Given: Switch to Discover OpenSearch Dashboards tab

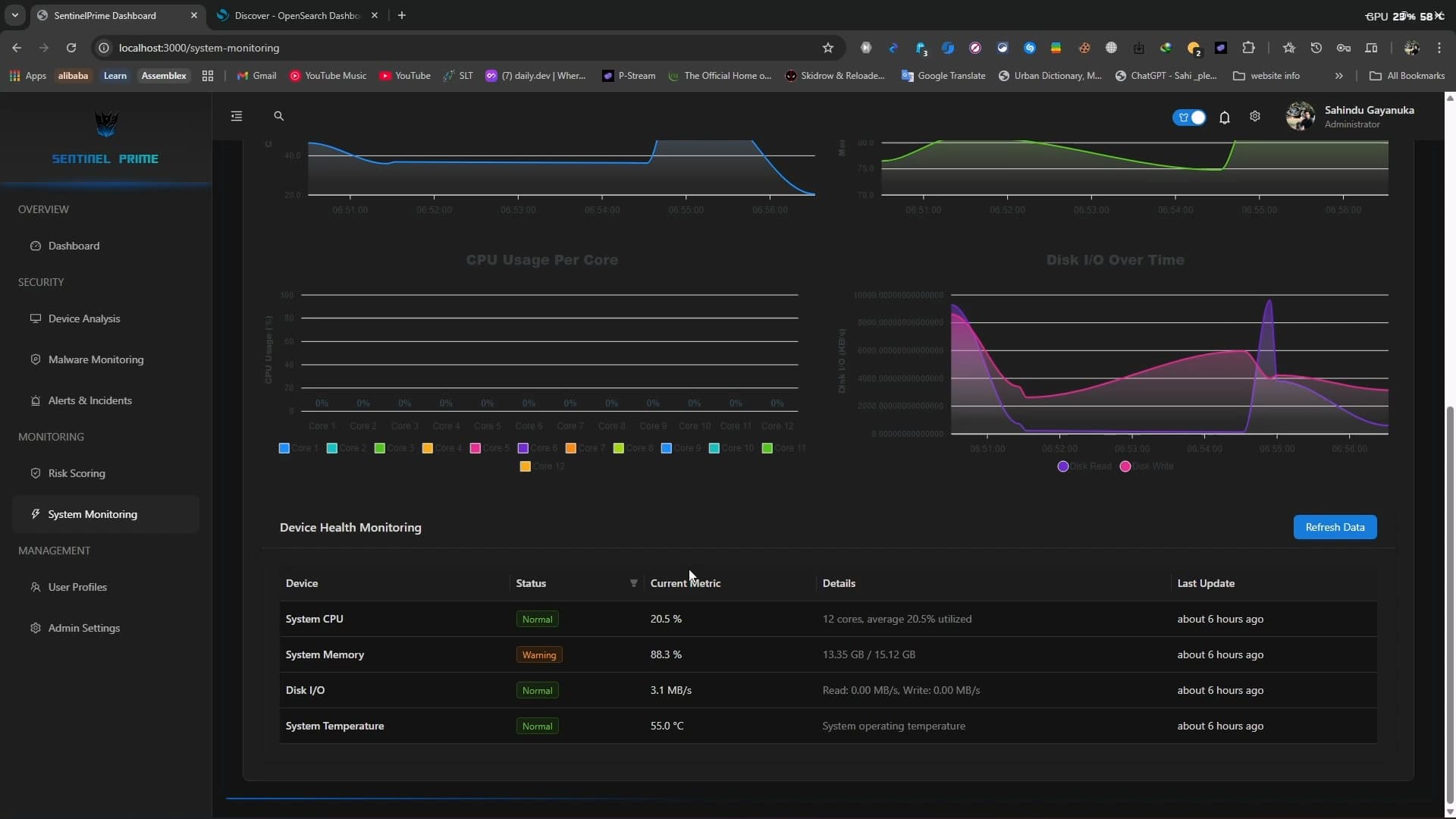Looking at the screenshot, I should click(x=297, y=15).
